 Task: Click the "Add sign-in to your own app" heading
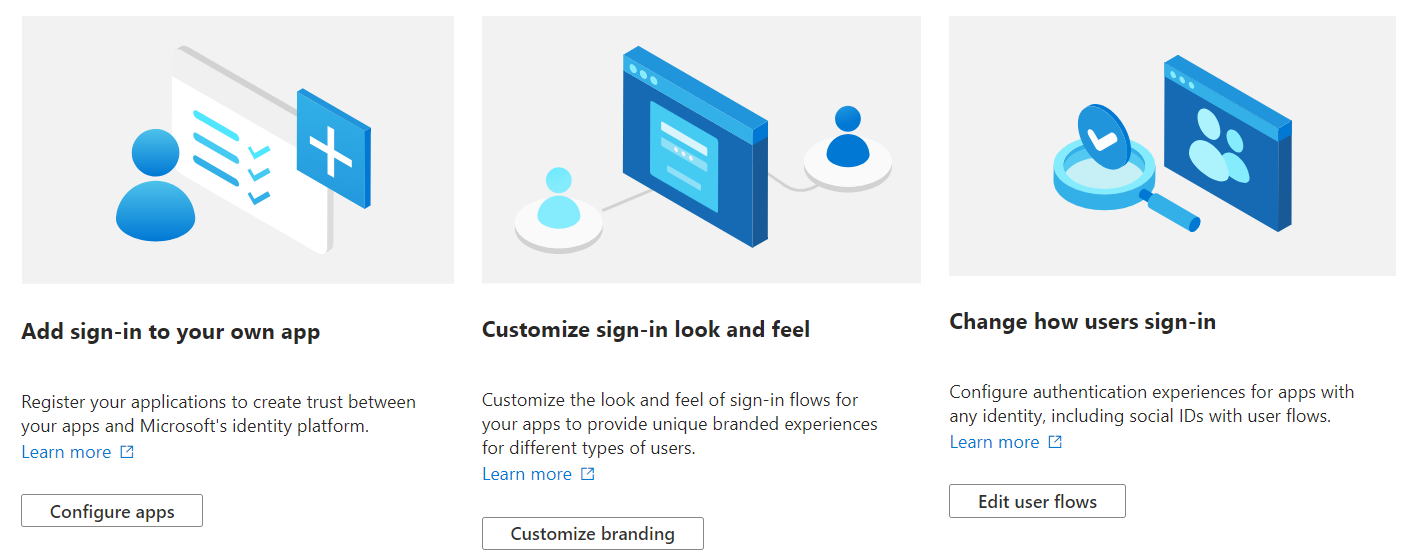coord(171,331)
